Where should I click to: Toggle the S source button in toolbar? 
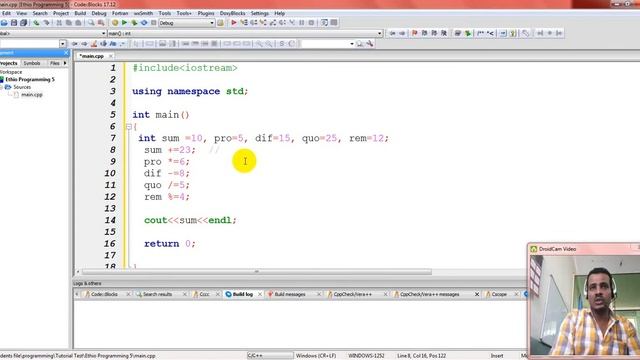282,44
